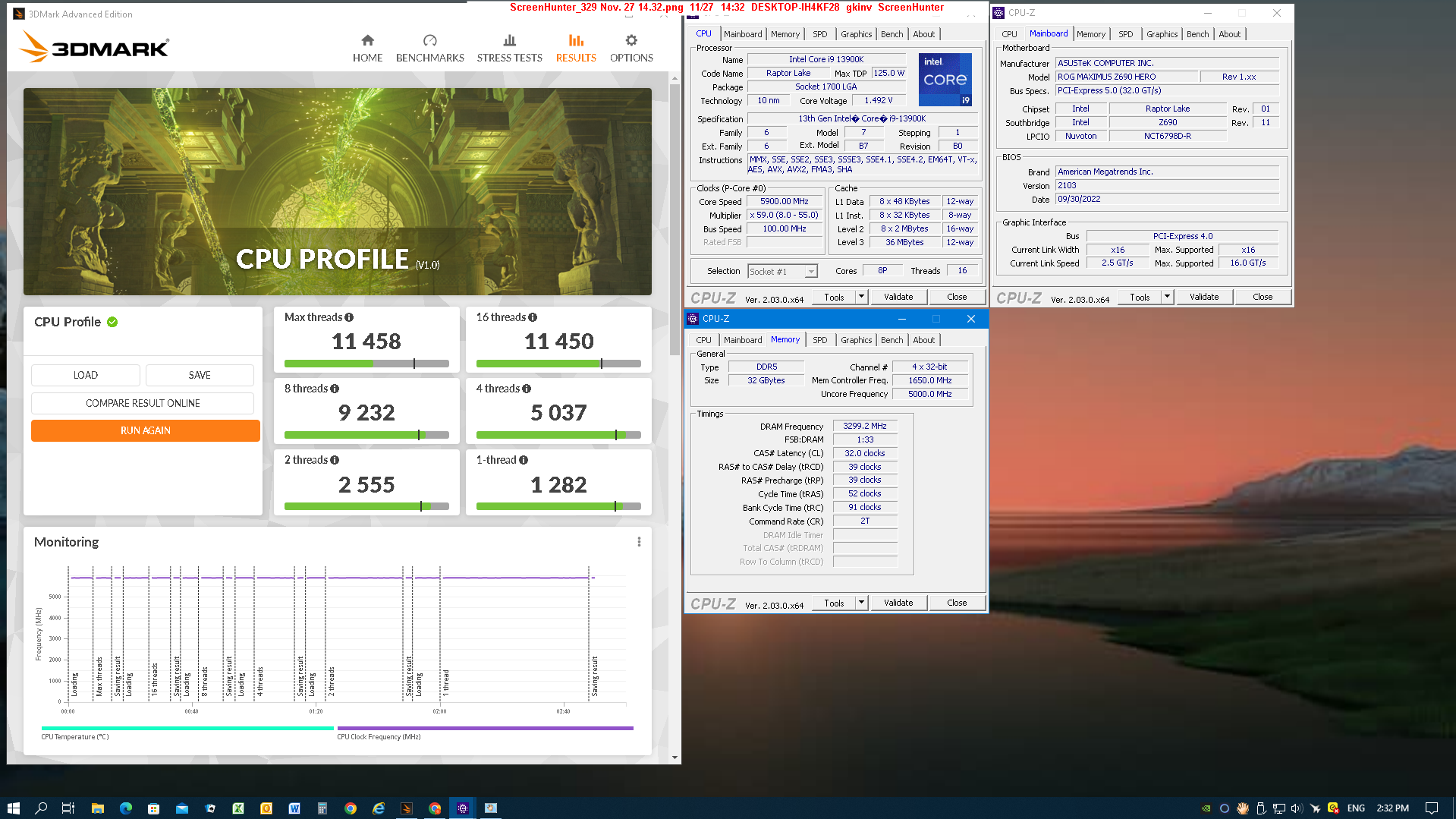Viewport: 1456px width, 819px height.
Task: Open Bench tab in the Memory window
Action: tap(892, 340)
